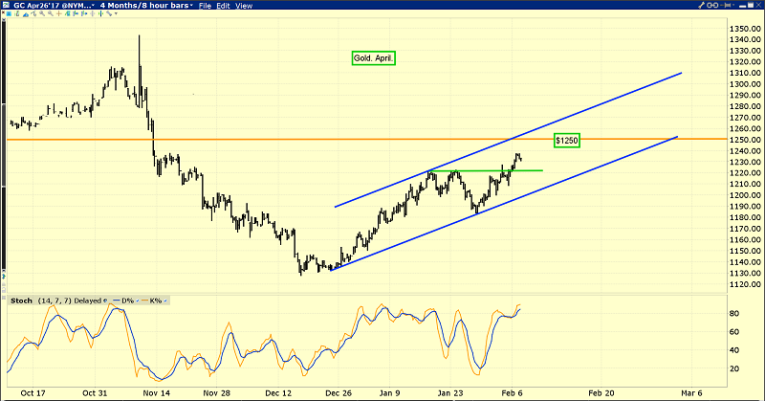Select the 'Gold. April.' text annotation
The width and height of the screenshot is (765, 401).
pyautogui.click(x=373, y=59)
